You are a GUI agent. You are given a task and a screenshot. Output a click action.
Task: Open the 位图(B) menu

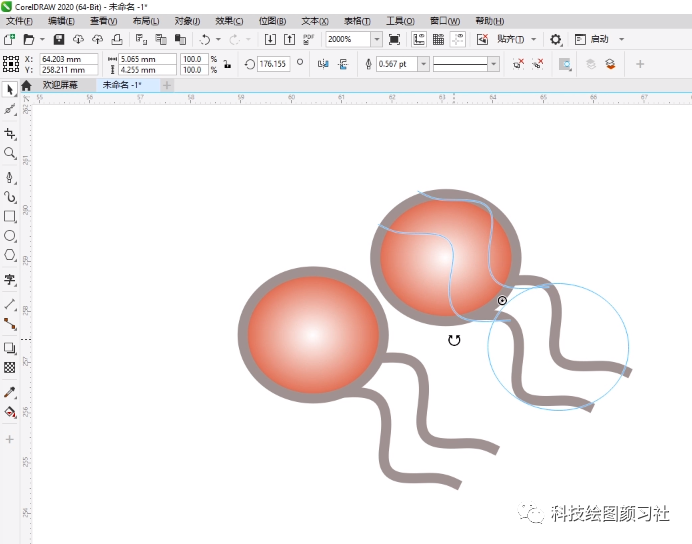(x=272, y=21)
